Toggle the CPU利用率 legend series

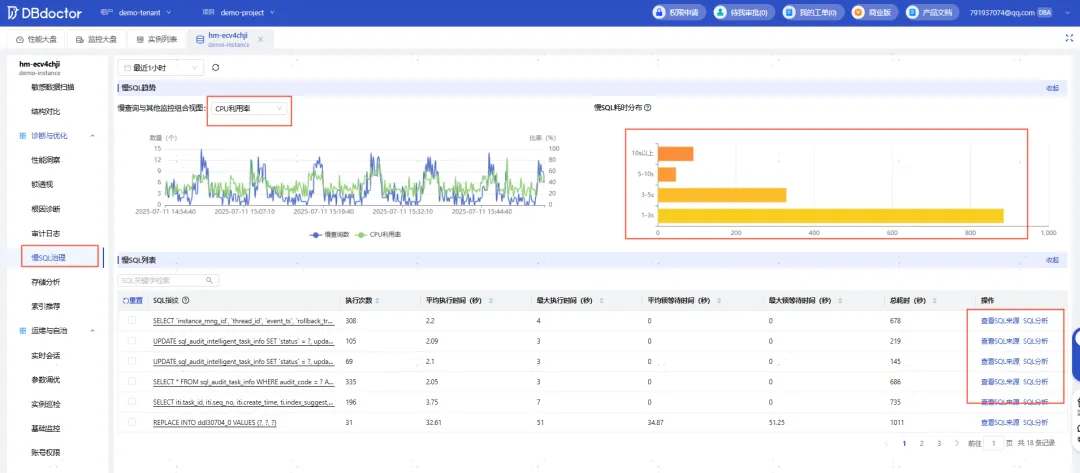378,235
